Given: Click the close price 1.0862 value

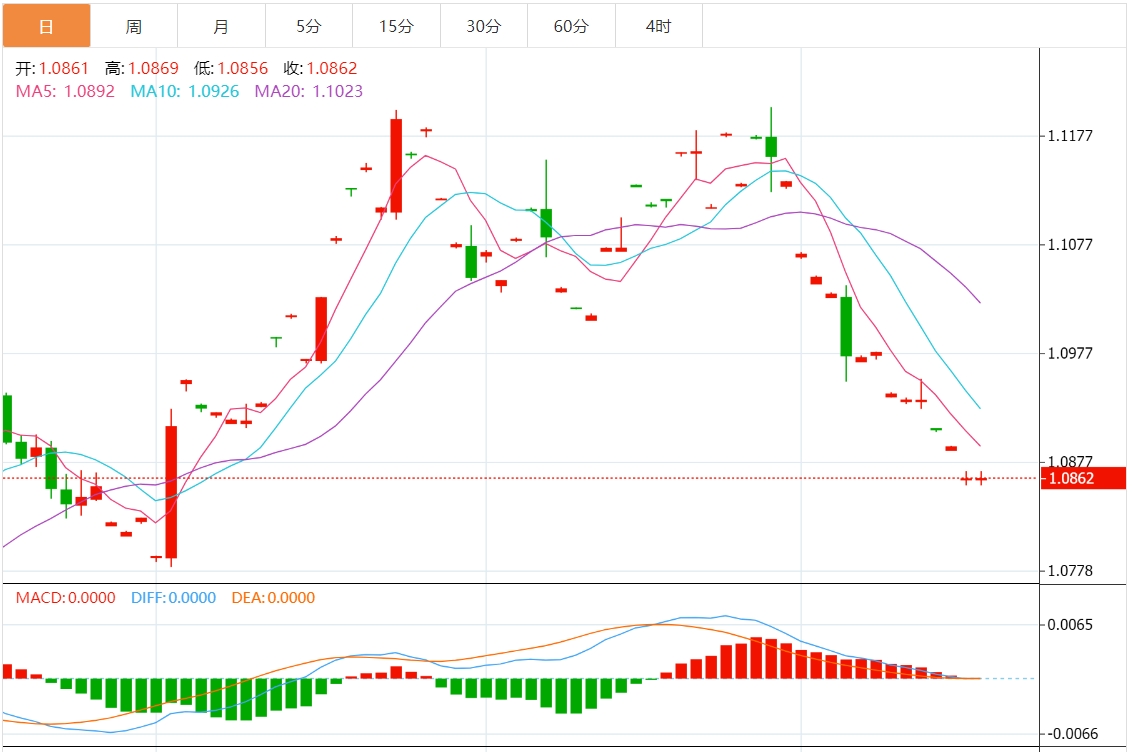Looking at the screenshot, I should (x=332, y=69).
